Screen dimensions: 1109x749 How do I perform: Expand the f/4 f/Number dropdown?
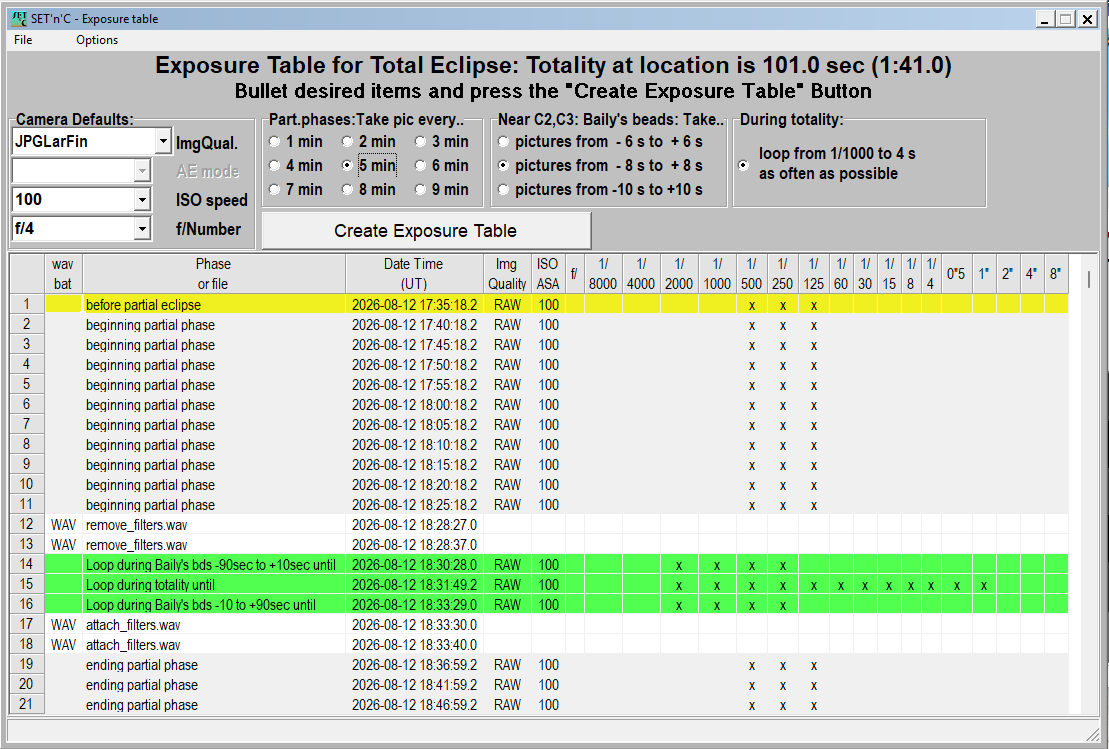point(142,228)
